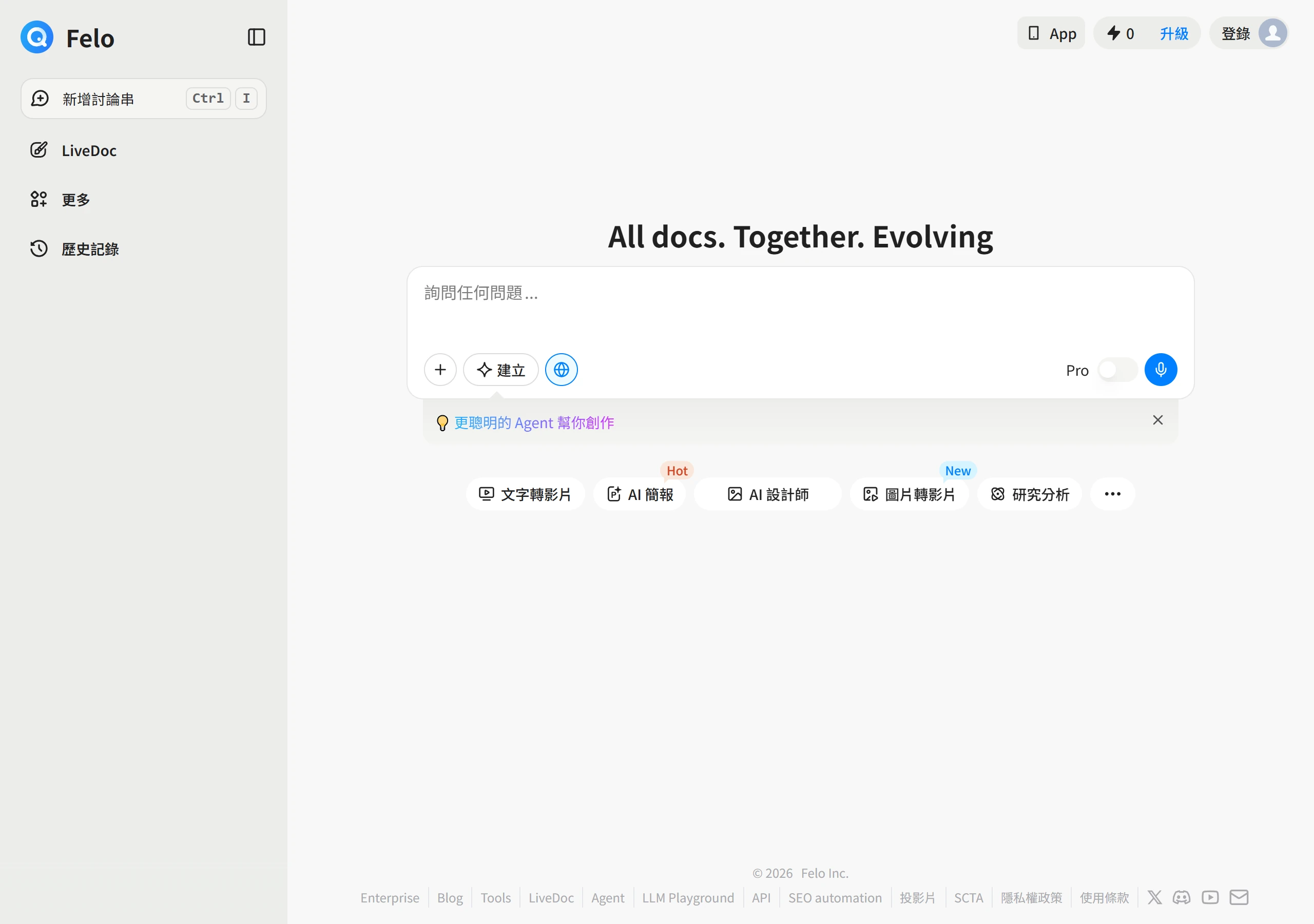
Task: Select the AI 簡報 tool
Action: 639,494
